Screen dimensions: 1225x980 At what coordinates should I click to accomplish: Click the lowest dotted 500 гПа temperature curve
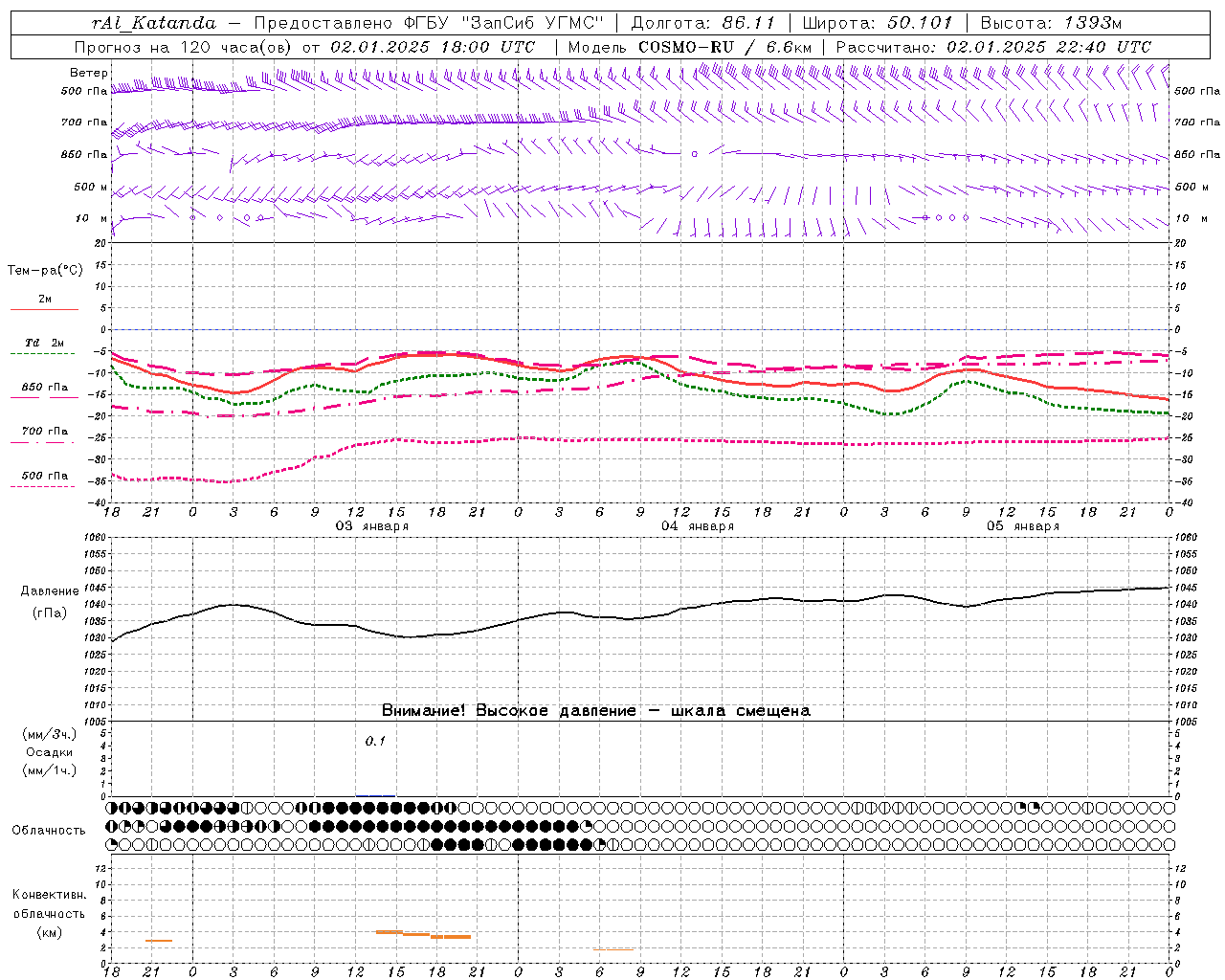pos(641,440)
